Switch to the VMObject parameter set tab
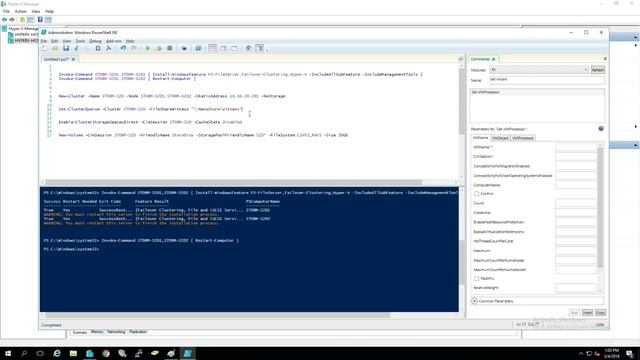 [500, 138]
